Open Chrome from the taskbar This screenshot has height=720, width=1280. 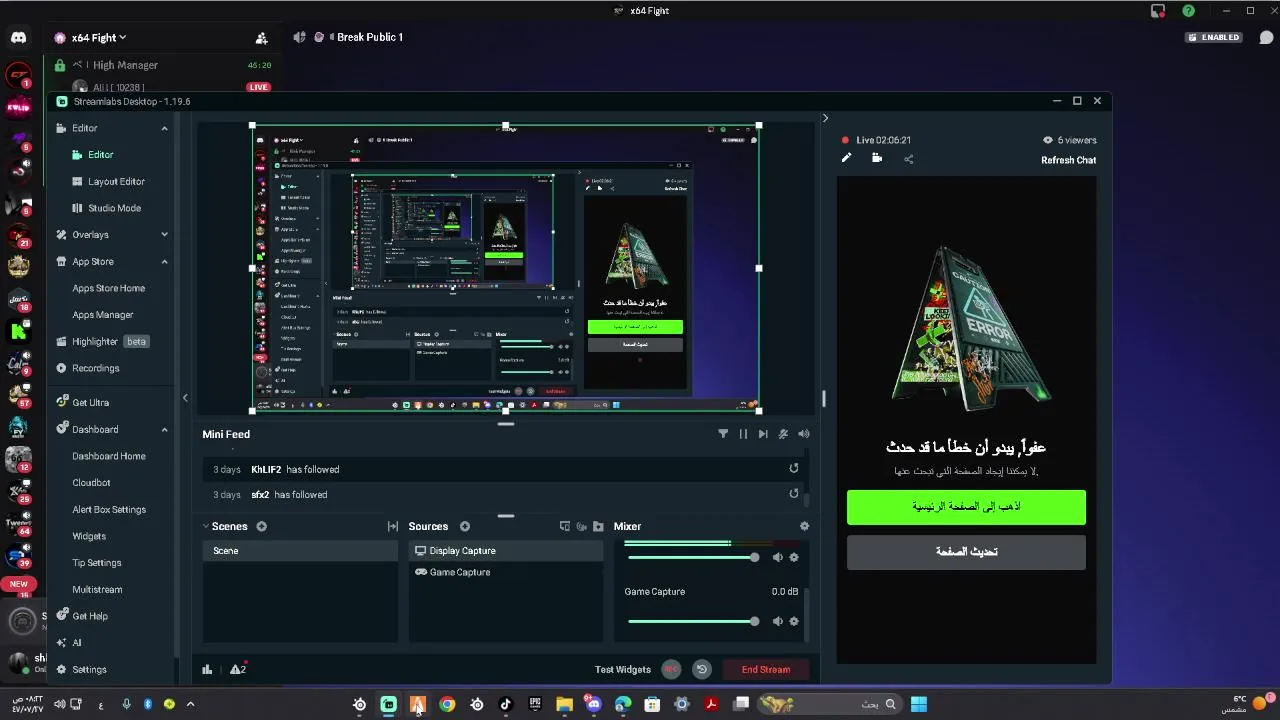click(x=447, y=704)
